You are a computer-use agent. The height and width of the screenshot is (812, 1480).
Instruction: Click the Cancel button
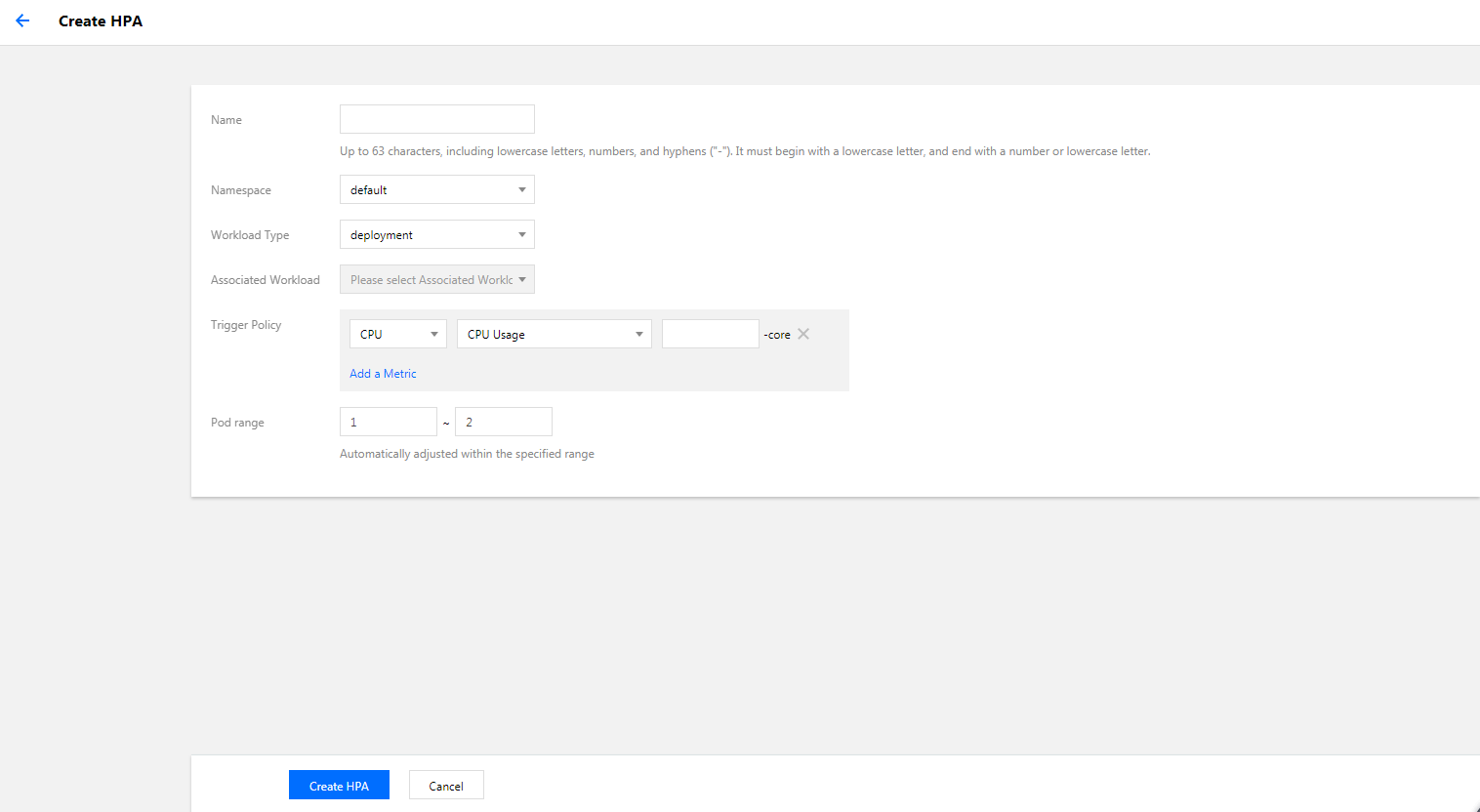click(446, 786)
